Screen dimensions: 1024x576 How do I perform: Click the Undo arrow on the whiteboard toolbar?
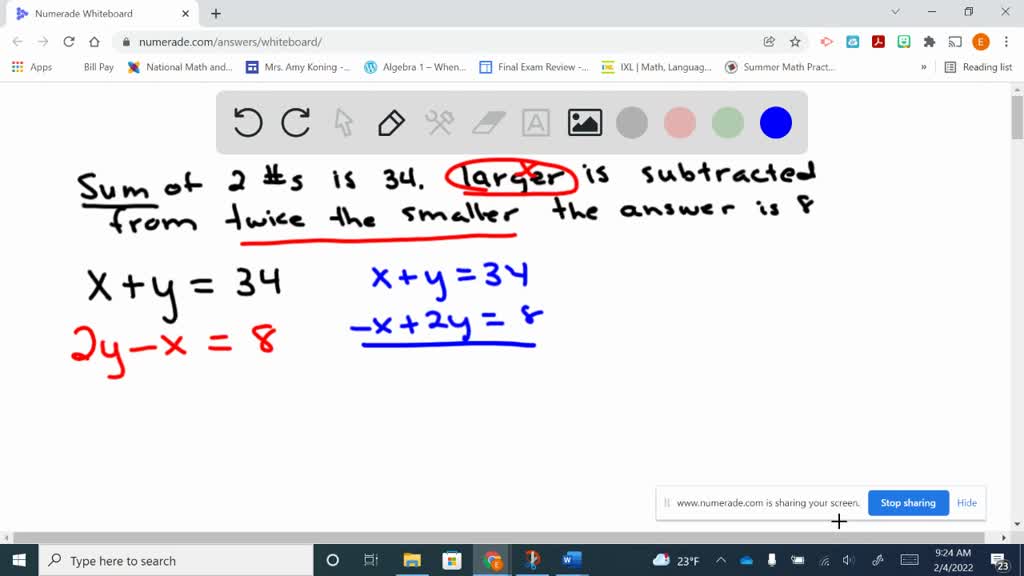click(x=248, y=122)
